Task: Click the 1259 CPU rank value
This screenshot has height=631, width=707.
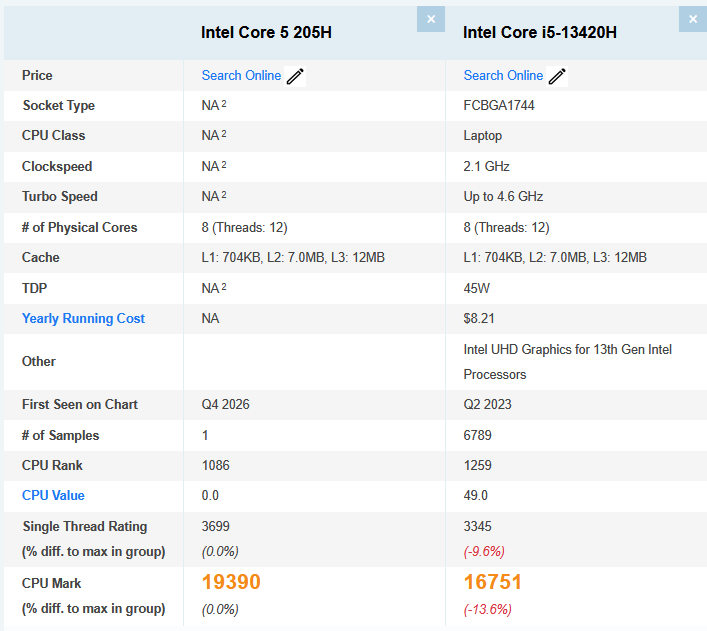Action: point(477,465)
